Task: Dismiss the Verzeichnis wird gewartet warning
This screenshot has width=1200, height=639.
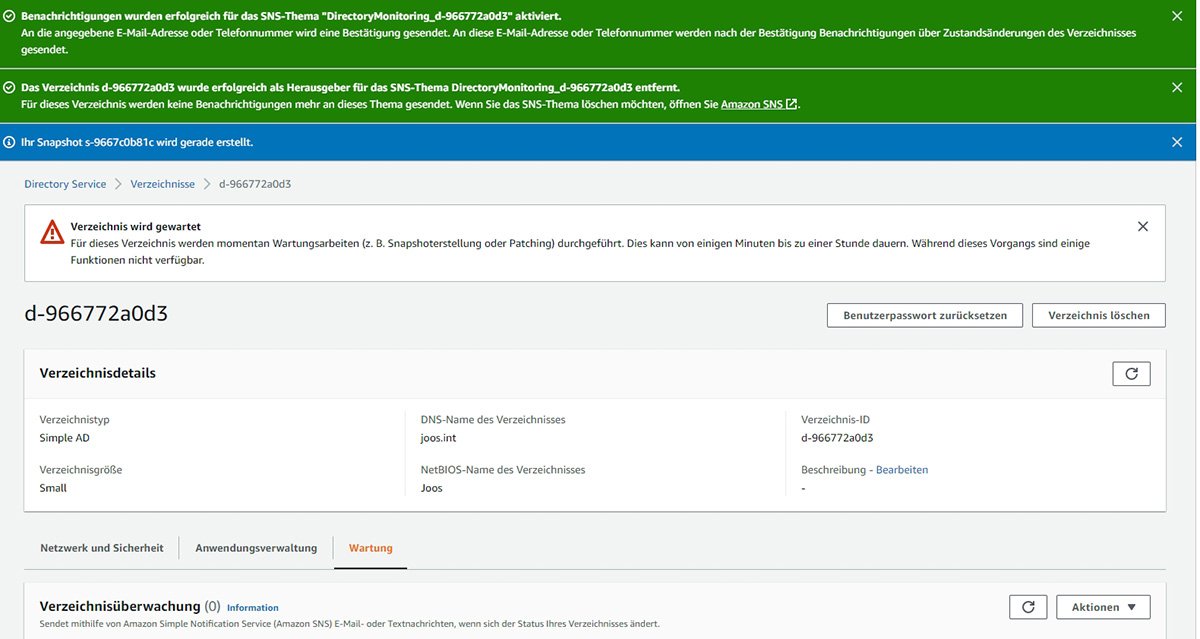Action: (x=1142, y=225)
